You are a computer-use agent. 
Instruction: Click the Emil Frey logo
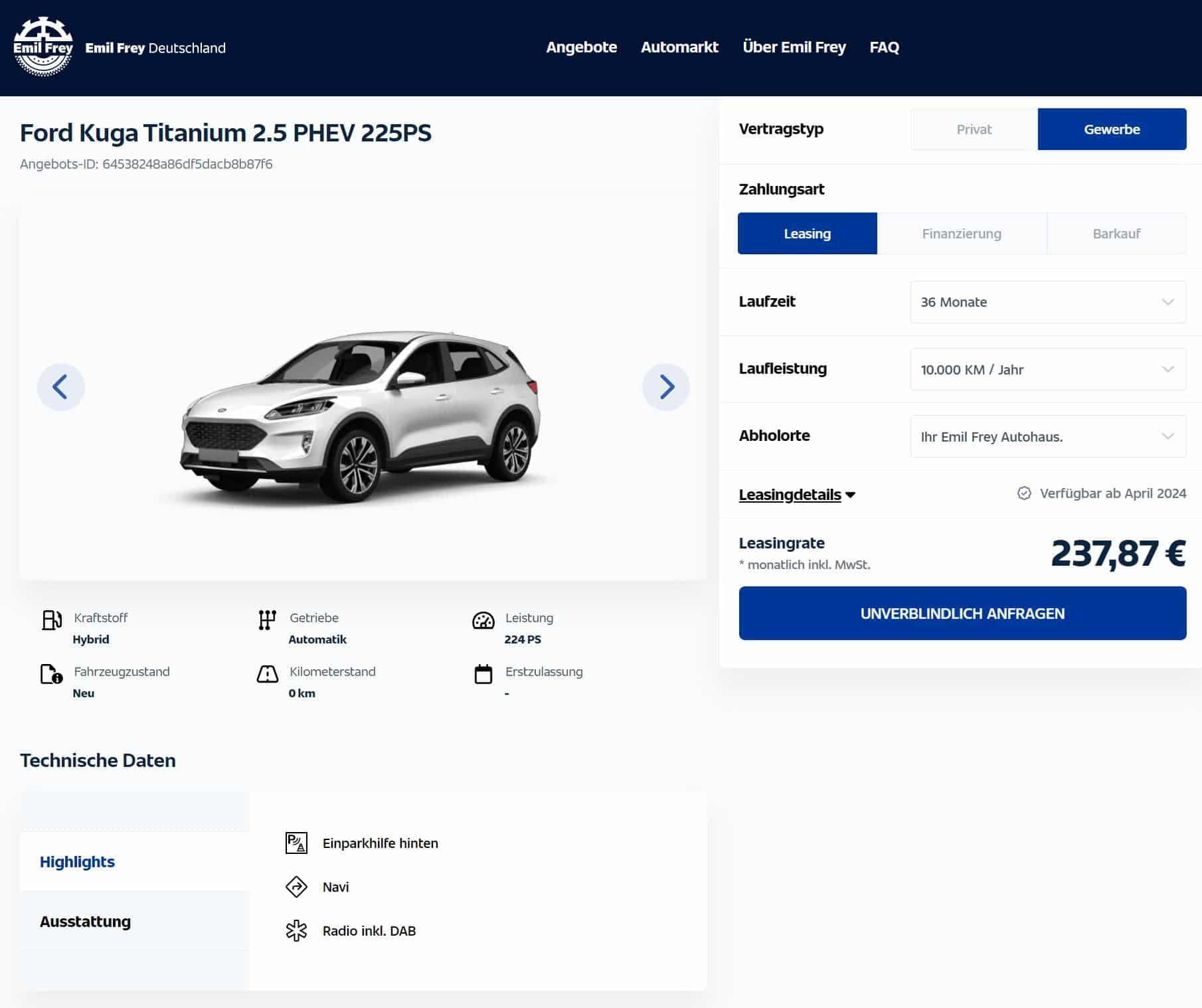pyautogui.click(x=43, y=47)
